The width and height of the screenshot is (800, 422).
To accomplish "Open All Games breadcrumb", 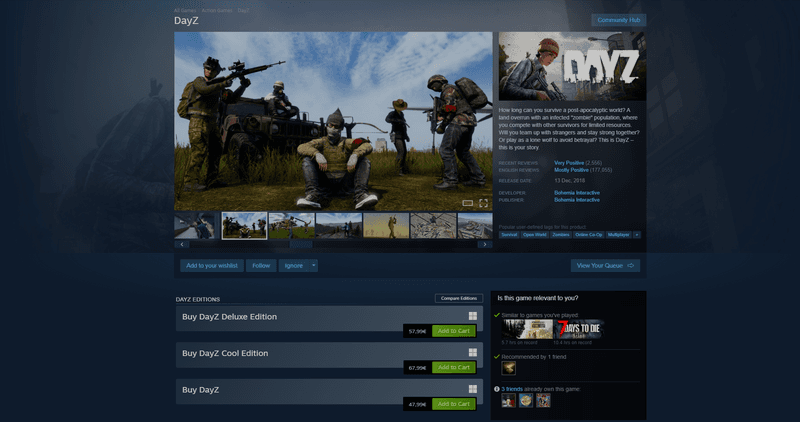I will 185,10.
